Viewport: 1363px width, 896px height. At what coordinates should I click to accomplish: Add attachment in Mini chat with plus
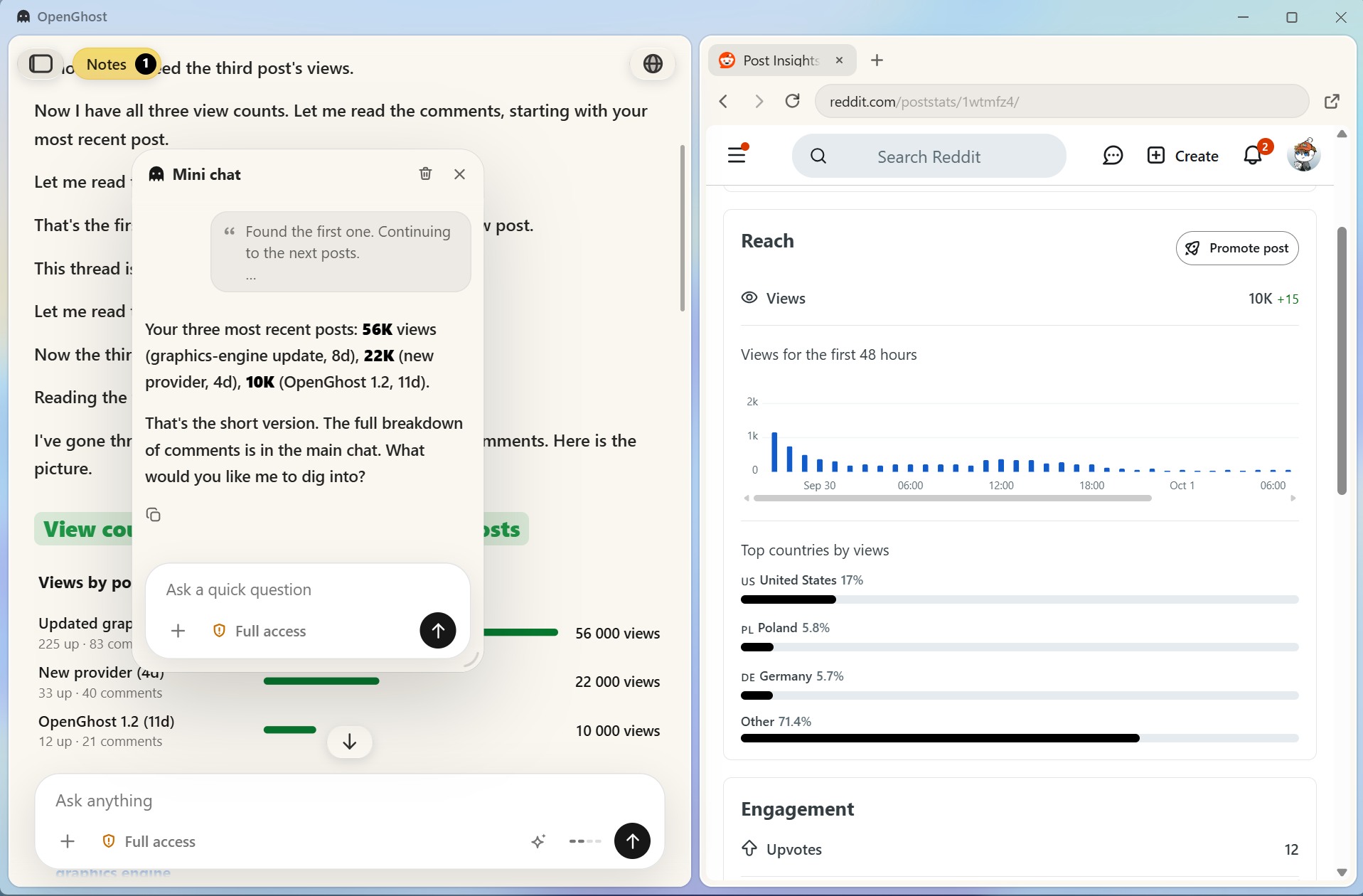point(178,631)
